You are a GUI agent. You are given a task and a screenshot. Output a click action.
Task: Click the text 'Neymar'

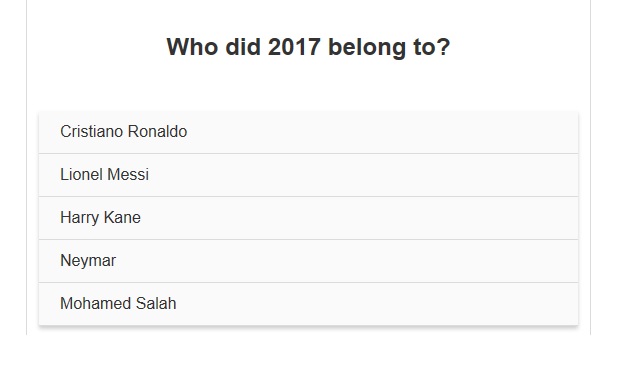click(88, 261)
